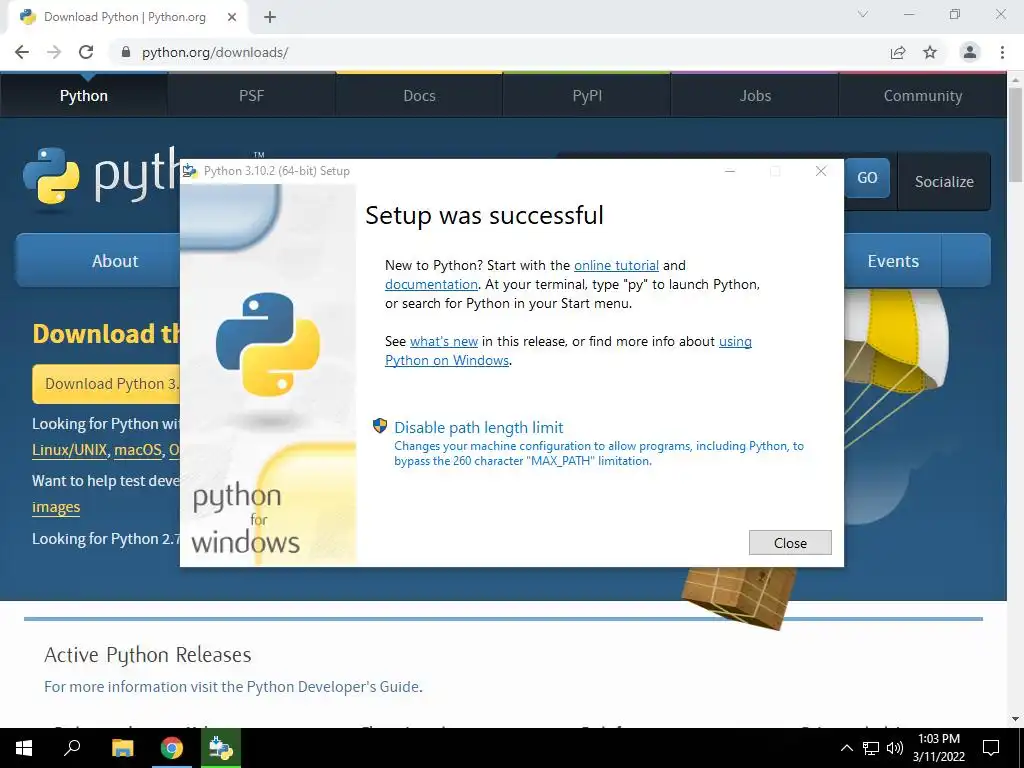Image resolution: width=1024 pixels, height=768 pixels.
Task: Open the online tutorial link
Action: coord(616,265)
